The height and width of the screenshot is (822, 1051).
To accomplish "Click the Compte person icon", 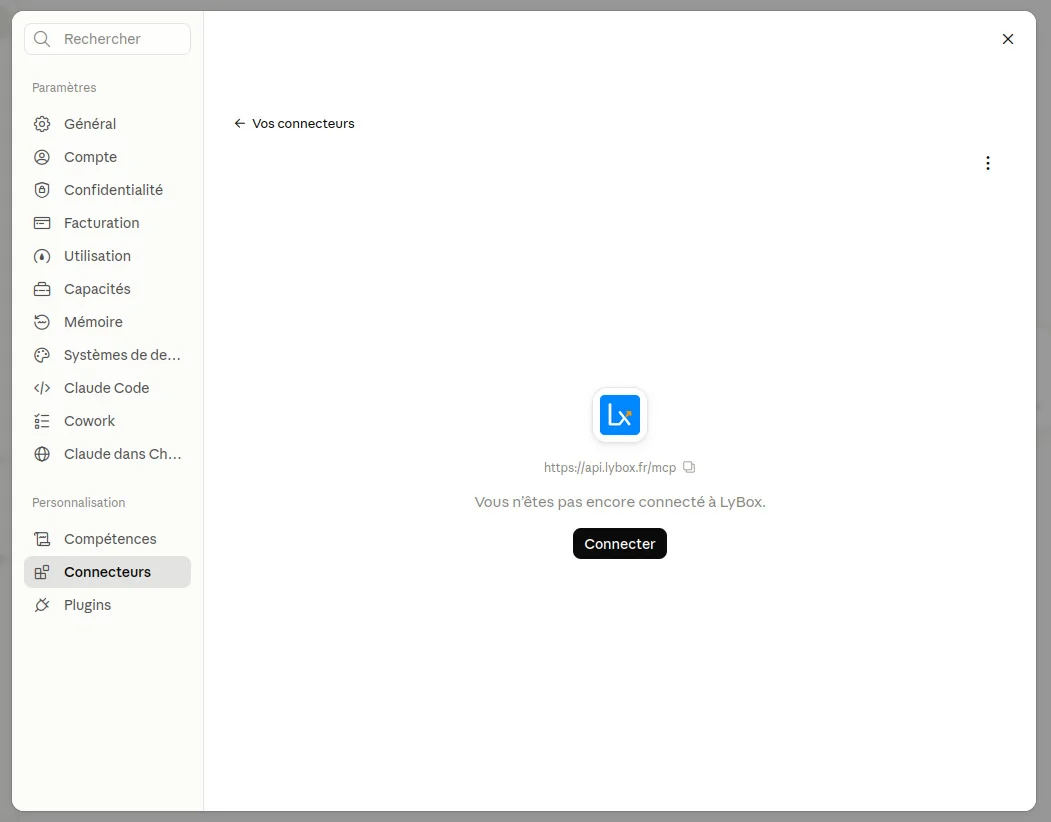I will [x=42, y=157].
